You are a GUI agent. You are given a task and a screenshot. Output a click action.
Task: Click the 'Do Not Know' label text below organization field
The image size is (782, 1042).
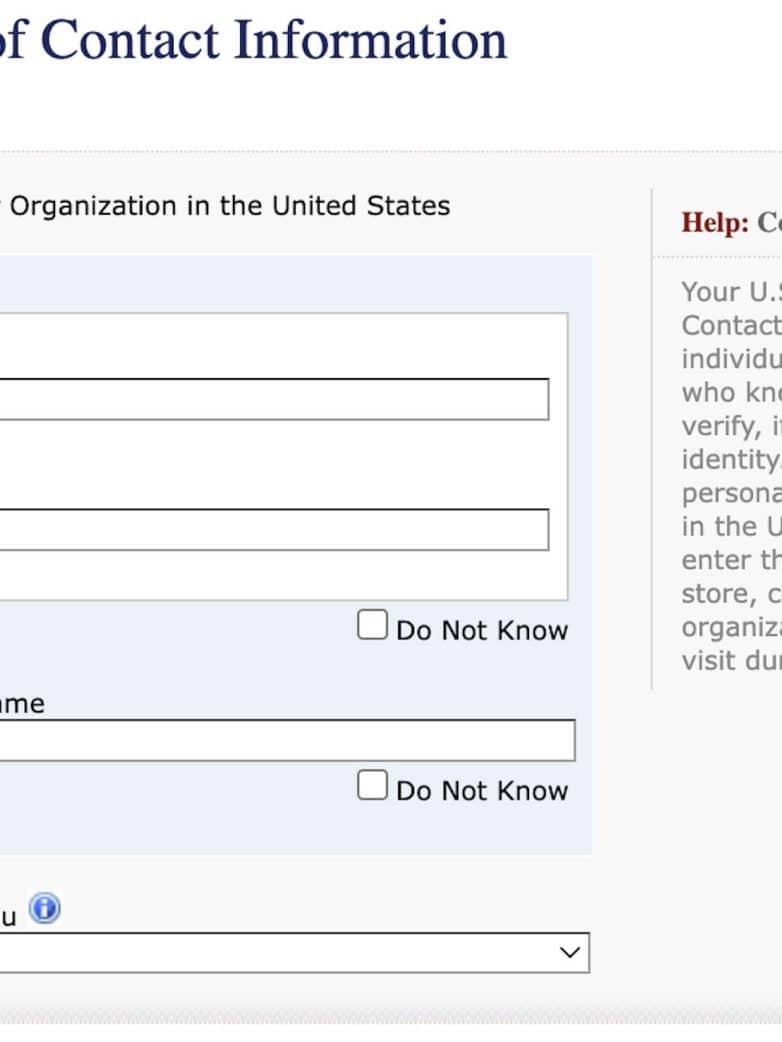[482, 791]
